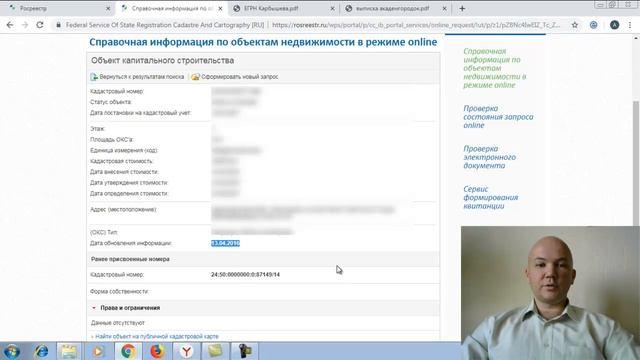
Task: Open Проверка электронного документа link
Action: [489, 157]
